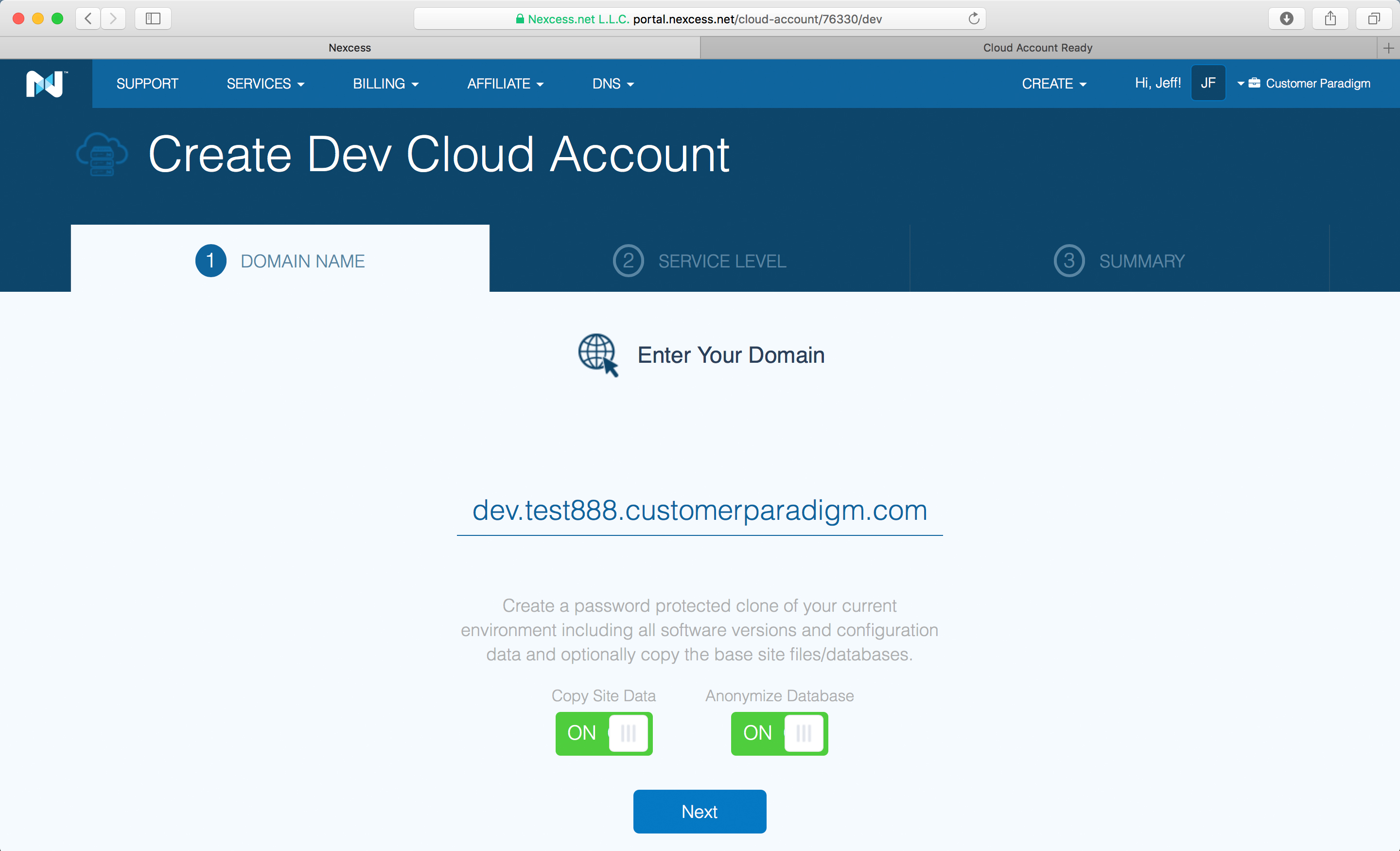This screenshot has width=1400, height=851.
Task: Toggle Anonymize Database switch
Action: tap(780, 733)
